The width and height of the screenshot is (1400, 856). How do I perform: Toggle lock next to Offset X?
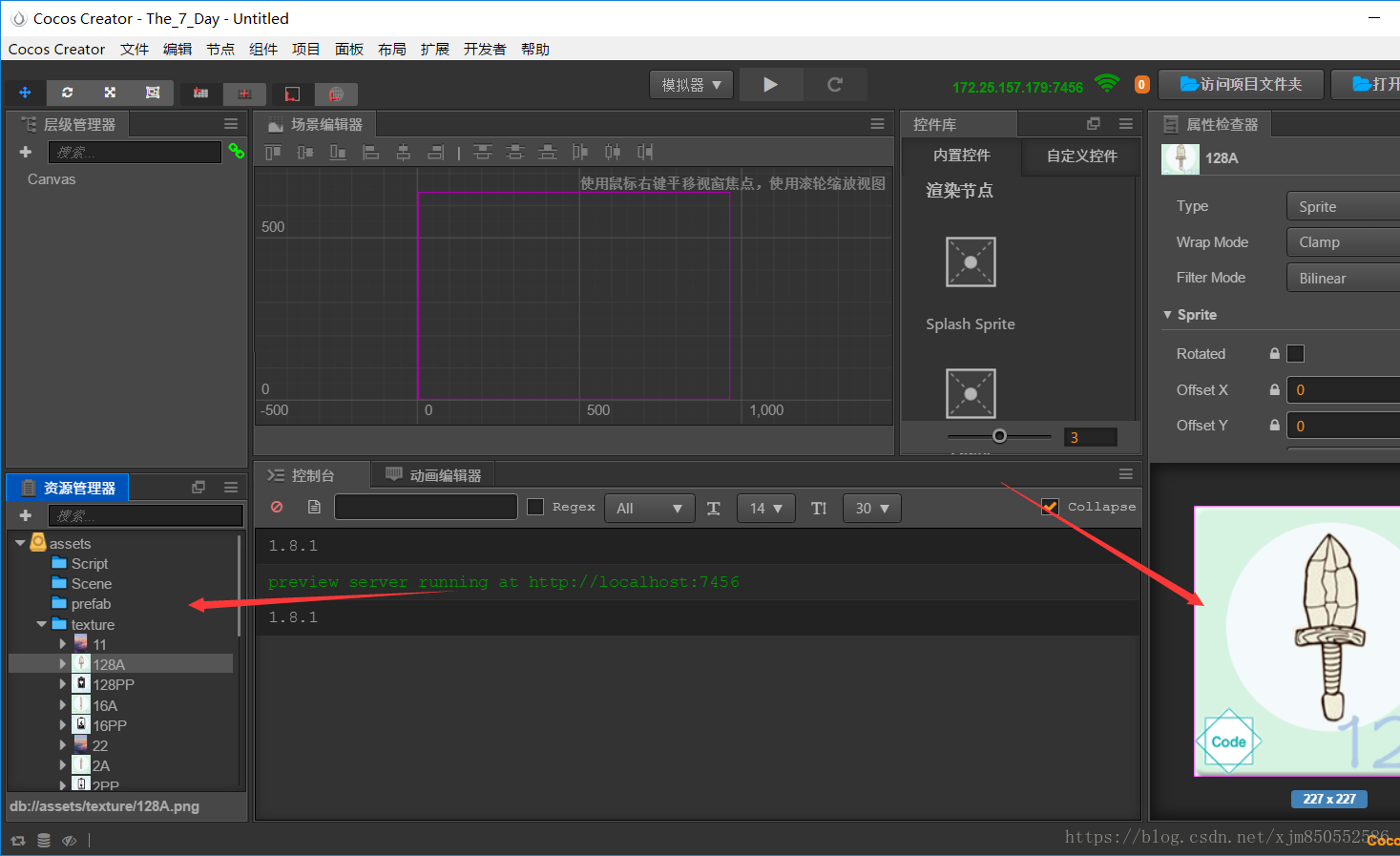coord(1274,389)
